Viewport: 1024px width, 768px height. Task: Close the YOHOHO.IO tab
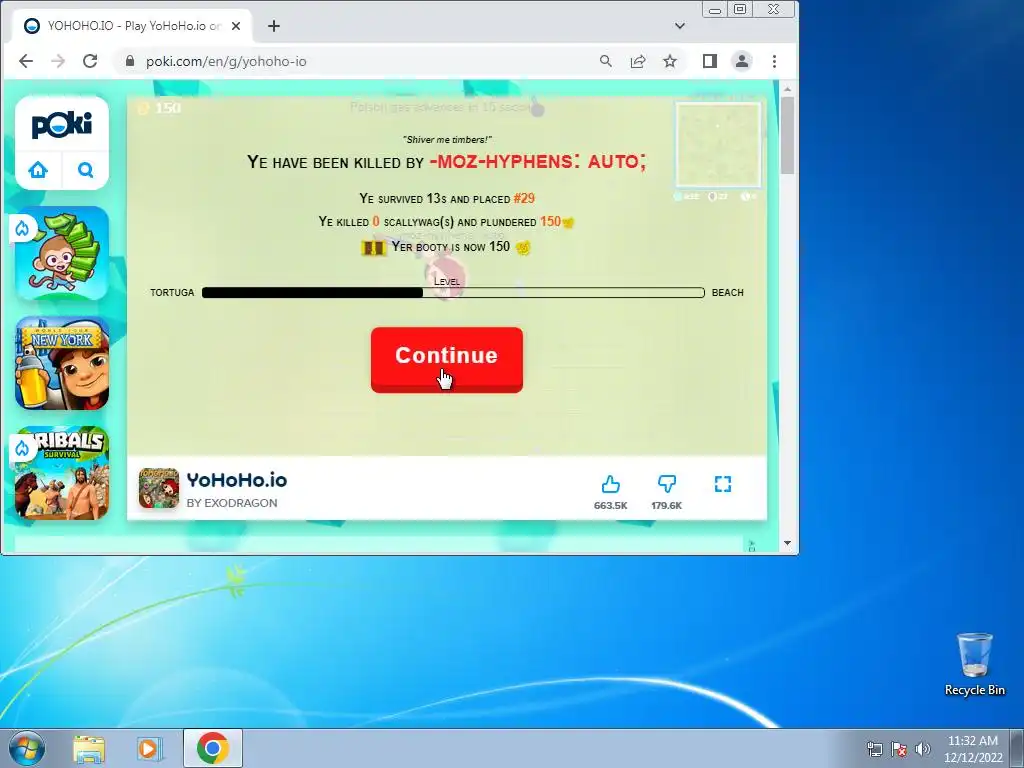point(236,26)
